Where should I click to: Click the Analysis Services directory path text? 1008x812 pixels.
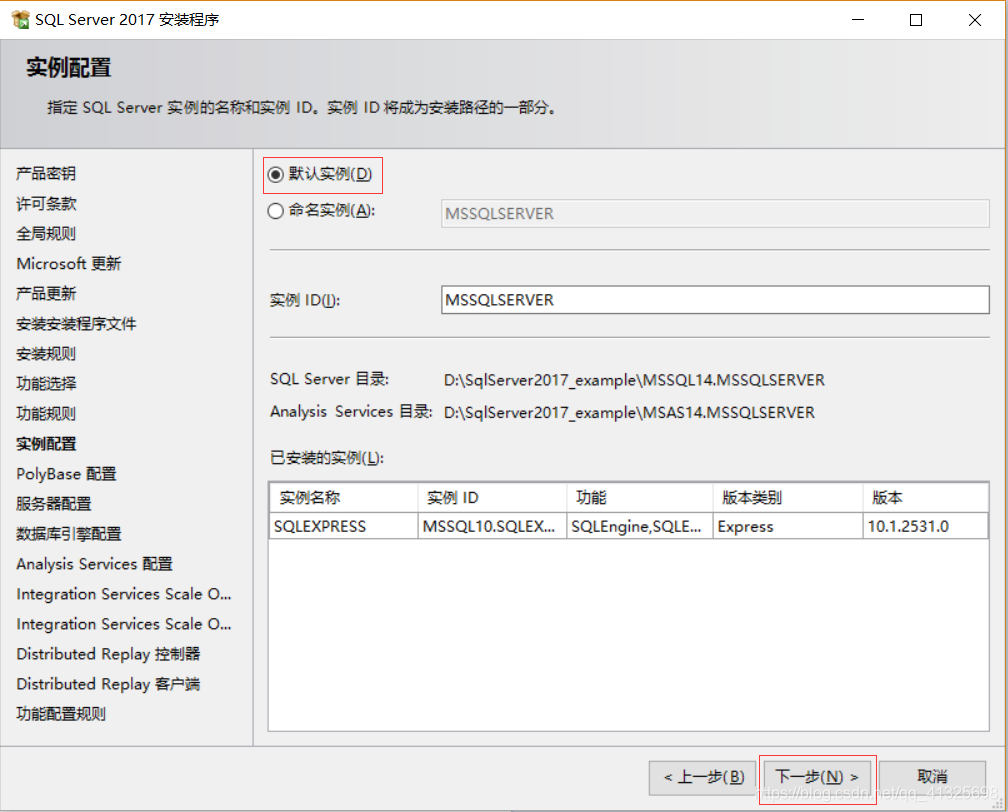click(629, 412)
